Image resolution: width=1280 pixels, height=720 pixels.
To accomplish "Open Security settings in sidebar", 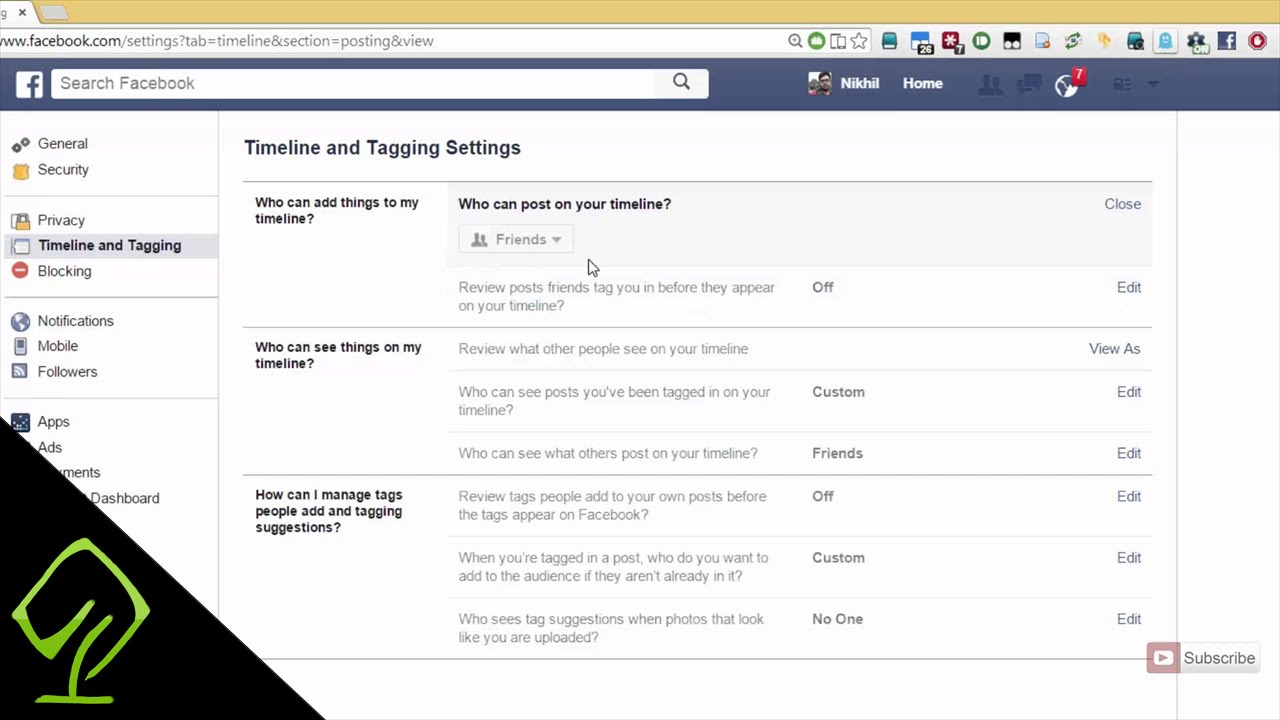I will click(63, 170).
